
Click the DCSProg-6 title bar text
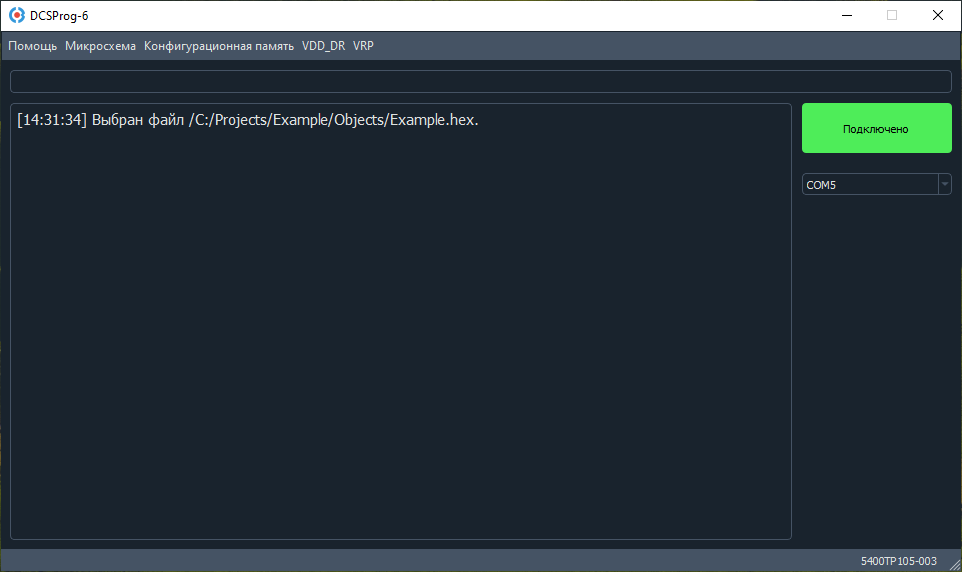(59, 16)
